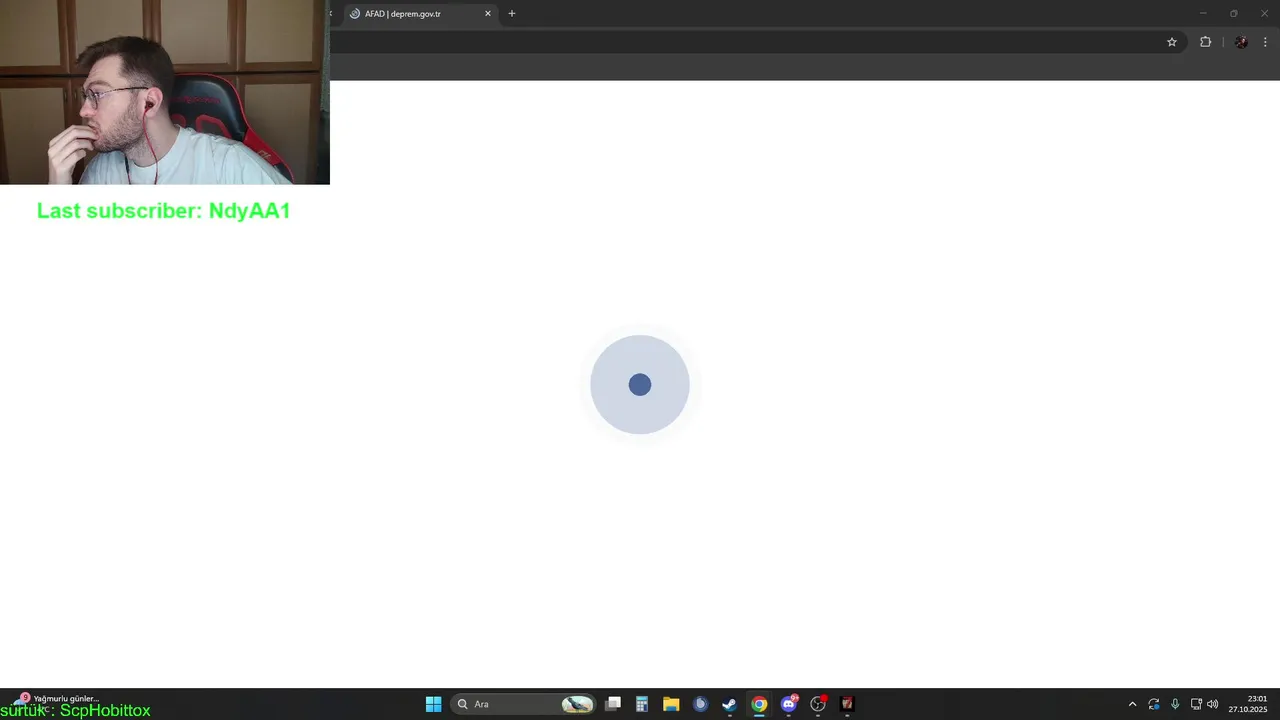The width and height of the screenshot is (1280, 720).
Task: Select the AFAD | deprem.gov.tr browser tab
Action: coord(420,14)
